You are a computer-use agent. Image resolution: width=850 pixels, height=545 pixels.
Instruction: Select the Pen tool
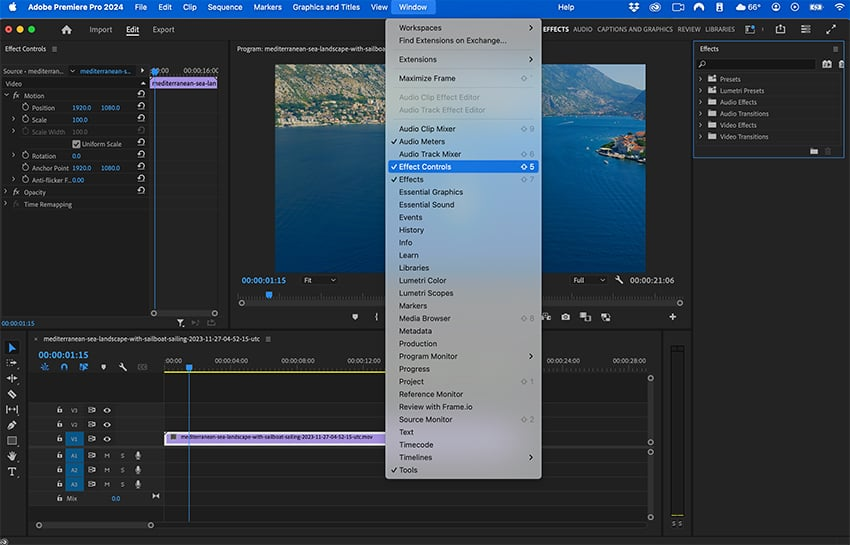pyautogui.click(x=12, y=425)
